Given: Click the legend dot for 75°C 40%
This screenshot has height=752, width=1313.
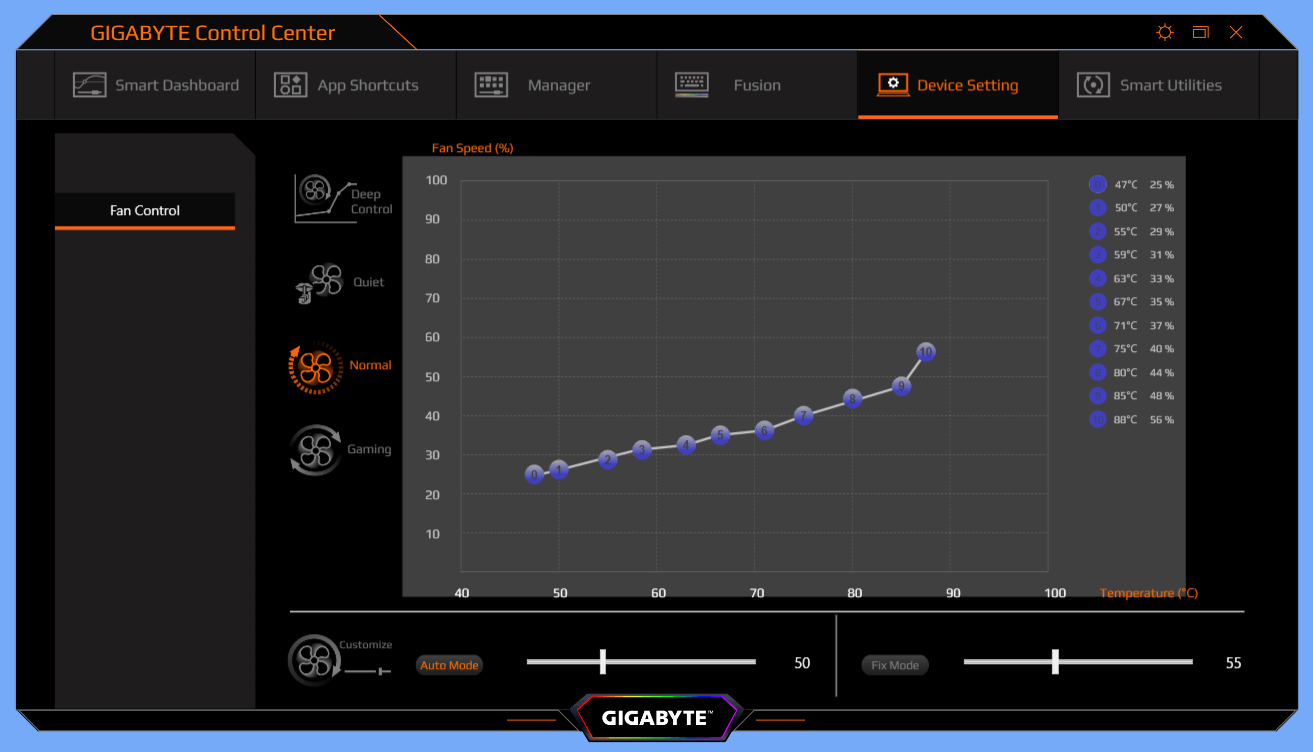Looking at the screenshot, I should [x=1097, y=349].
